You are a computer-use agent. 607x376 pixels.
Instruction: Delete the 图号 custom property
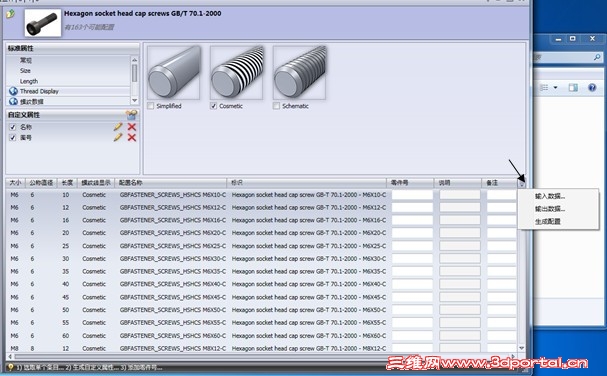[x=132, y=137]
